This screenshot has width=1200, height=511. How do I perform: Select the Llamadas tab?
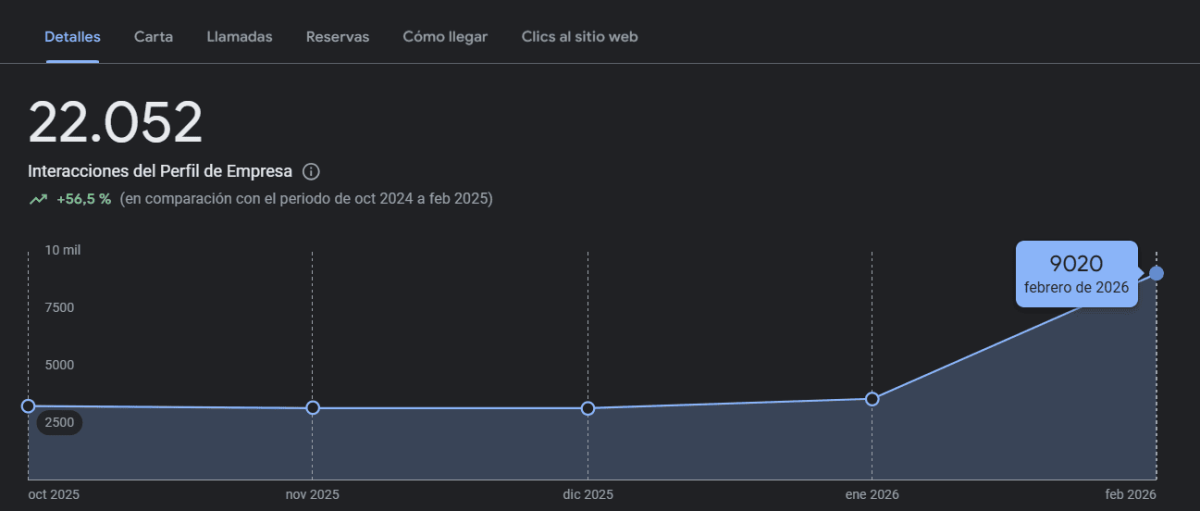(x=239, y=37)
